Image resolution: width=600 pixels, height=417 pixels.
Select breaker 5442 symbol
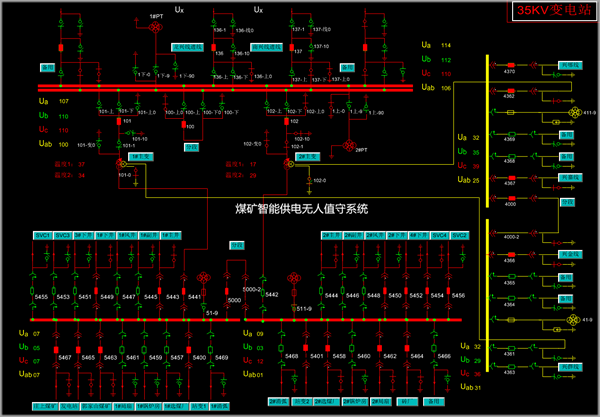pos(262,293)
